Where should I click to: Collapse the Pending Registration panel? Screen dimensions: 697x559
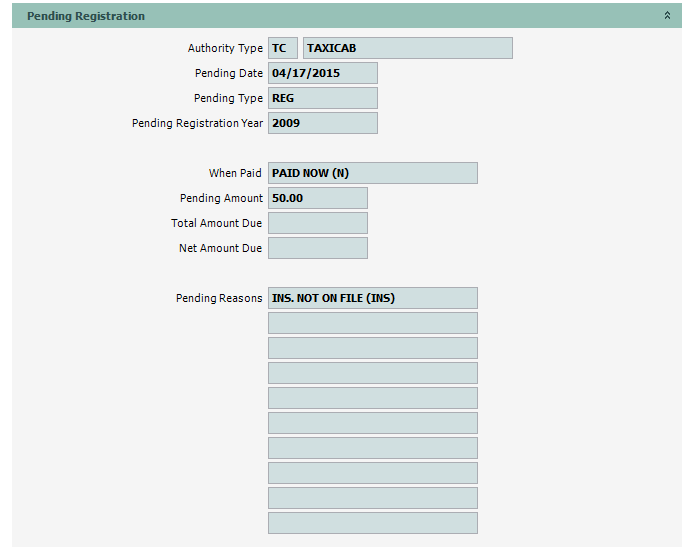pyautogui.click(x=667, y=16)
